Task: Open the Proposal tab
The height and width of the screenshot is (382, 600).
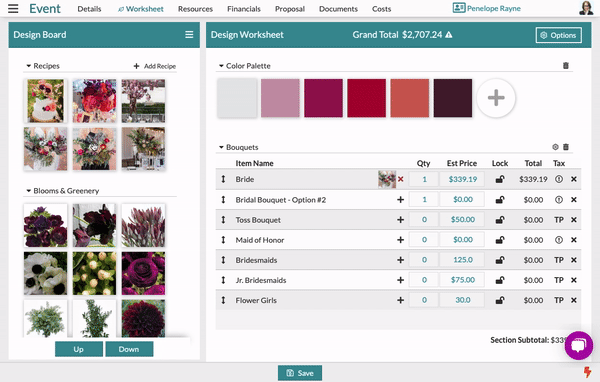Action: [290, 9]
